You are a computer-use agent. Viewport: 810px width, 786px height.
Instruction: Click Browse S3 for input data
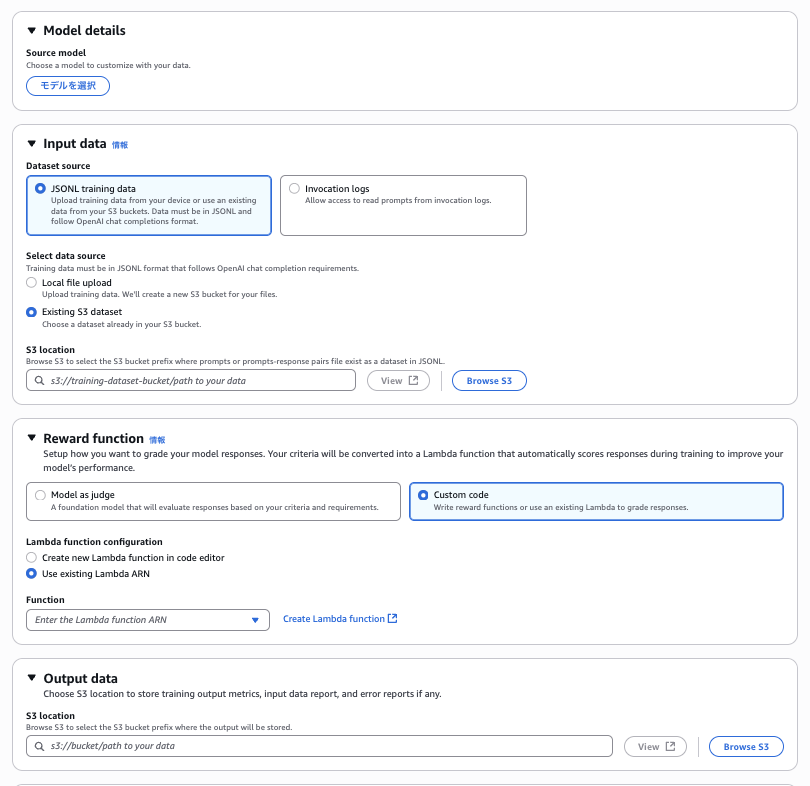point(489,381)
